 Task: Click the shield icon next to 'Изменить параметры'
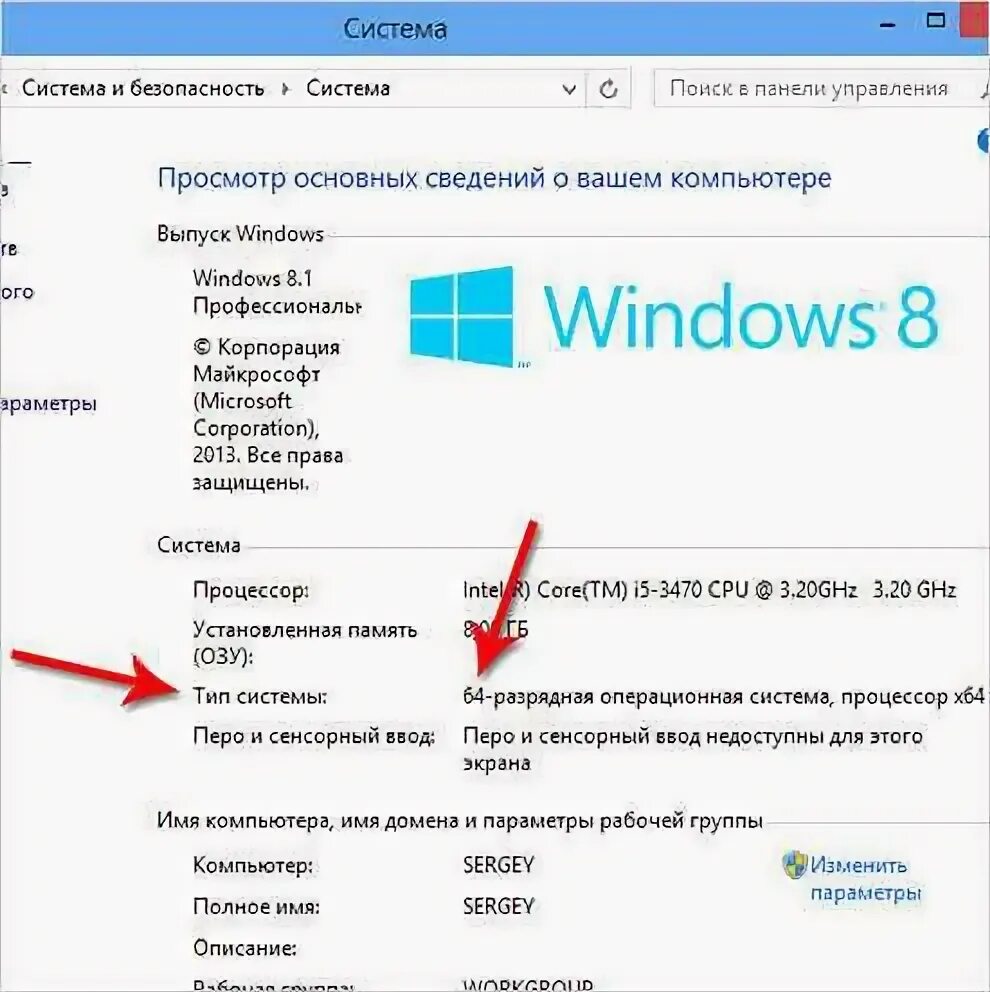coord(795,865)
